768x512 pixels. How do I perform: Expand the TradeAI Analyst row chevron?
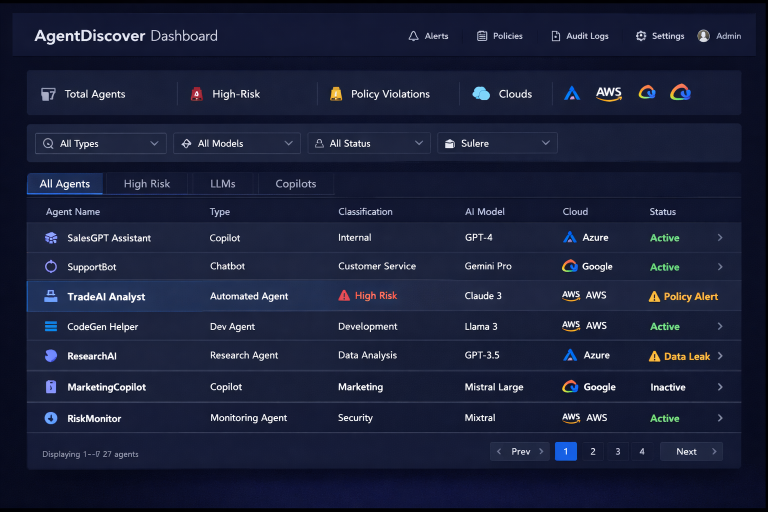720,297
